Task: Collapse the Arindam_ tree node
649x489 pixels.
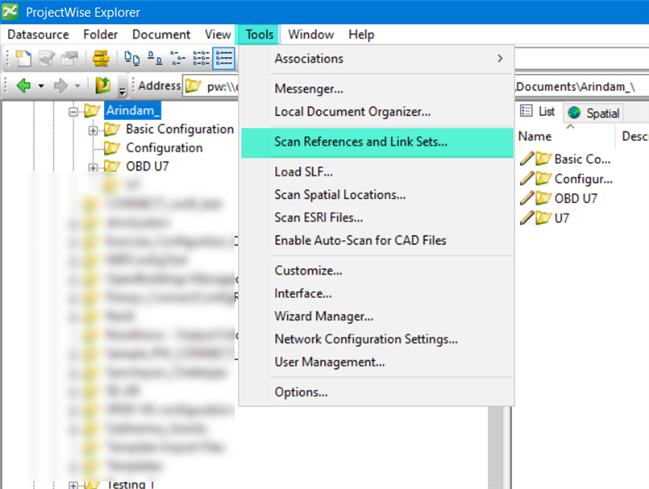Action: [x=73, y=112]
